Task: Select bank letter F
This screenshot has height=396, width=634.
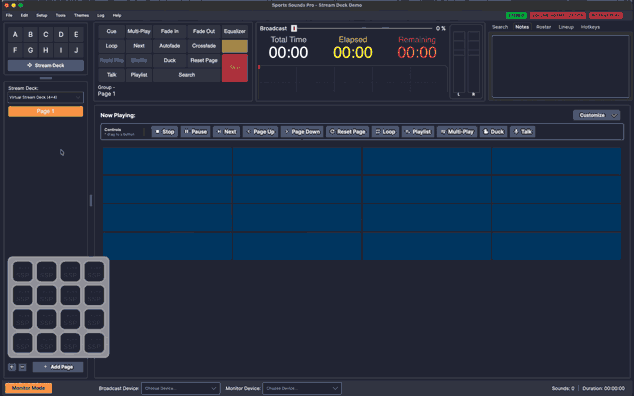Action: [x=15, y=50]
